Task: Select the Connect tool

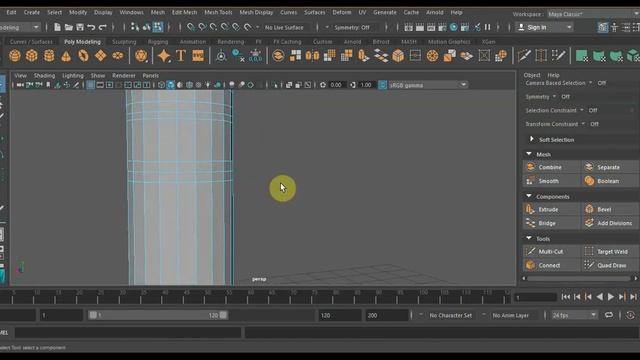Action: 551,265
